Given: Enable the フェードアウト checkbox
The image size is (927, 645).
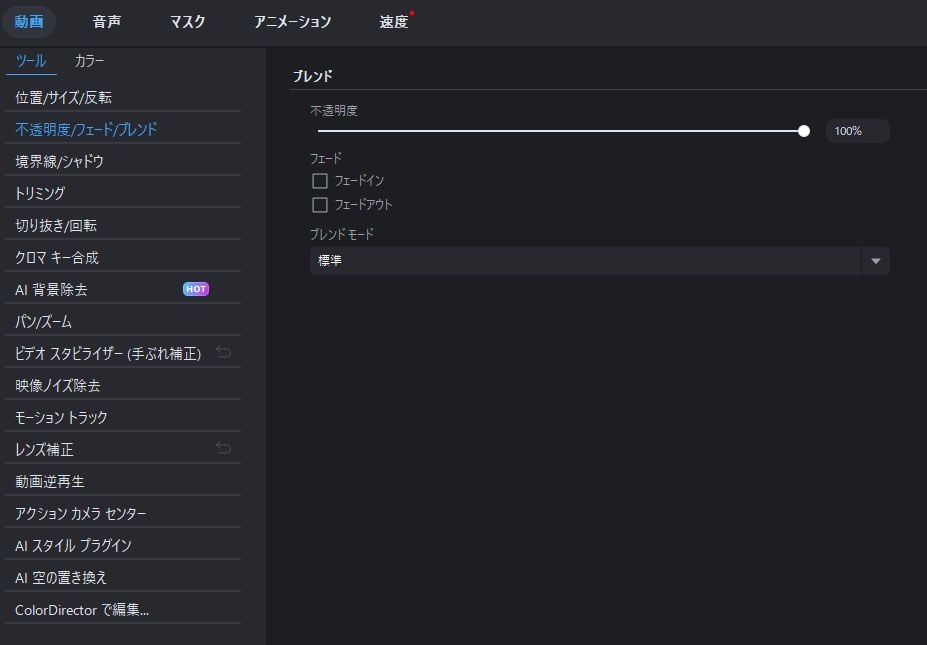Looking at the screenshot, I should point(320,204).
